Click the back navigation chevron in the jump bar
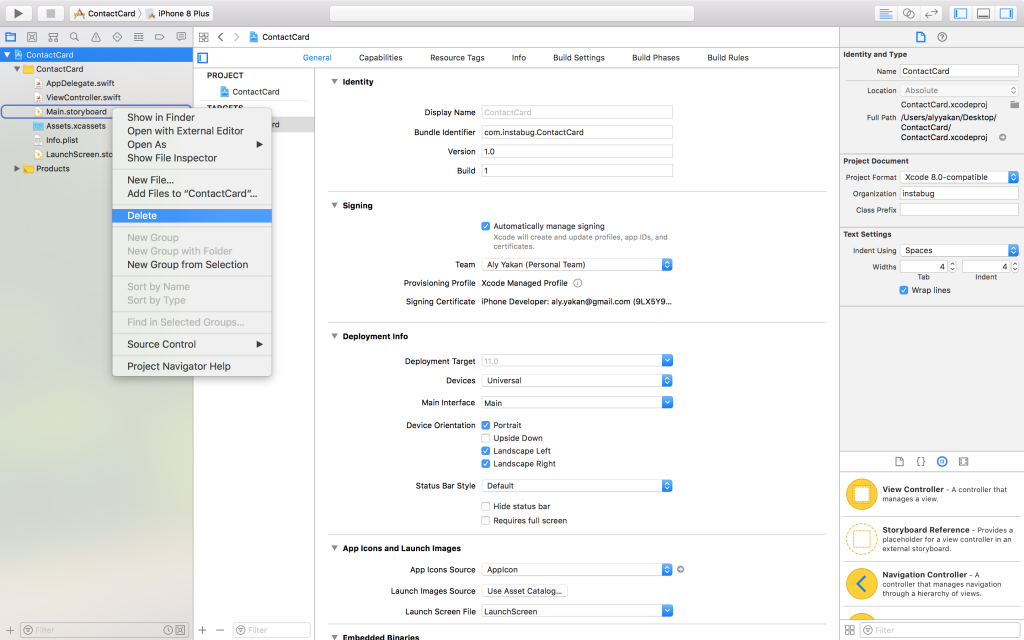 point(219,36)
